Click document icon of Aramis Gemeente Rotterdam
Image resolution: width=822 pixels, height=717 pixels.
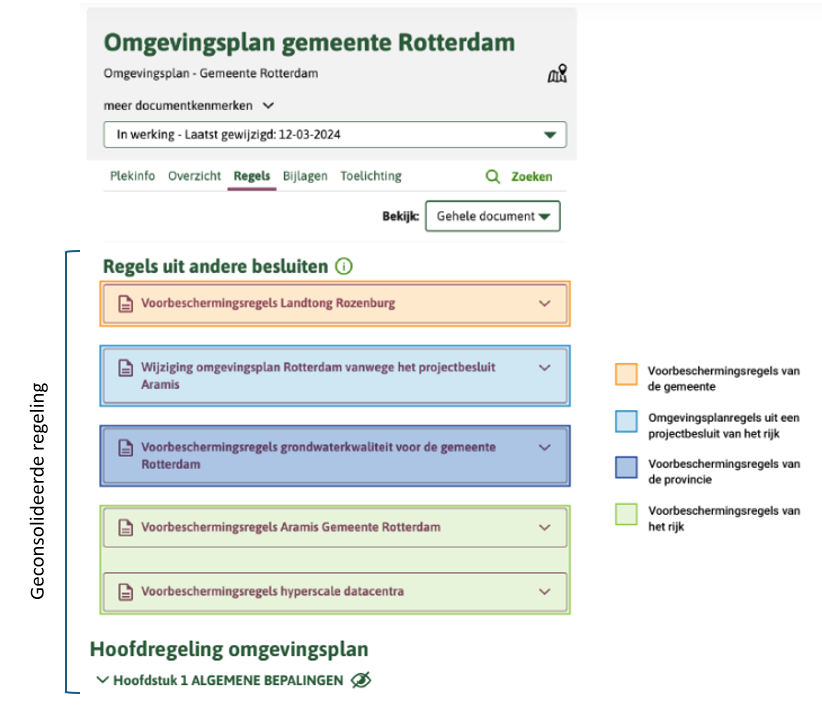[126, 527]
